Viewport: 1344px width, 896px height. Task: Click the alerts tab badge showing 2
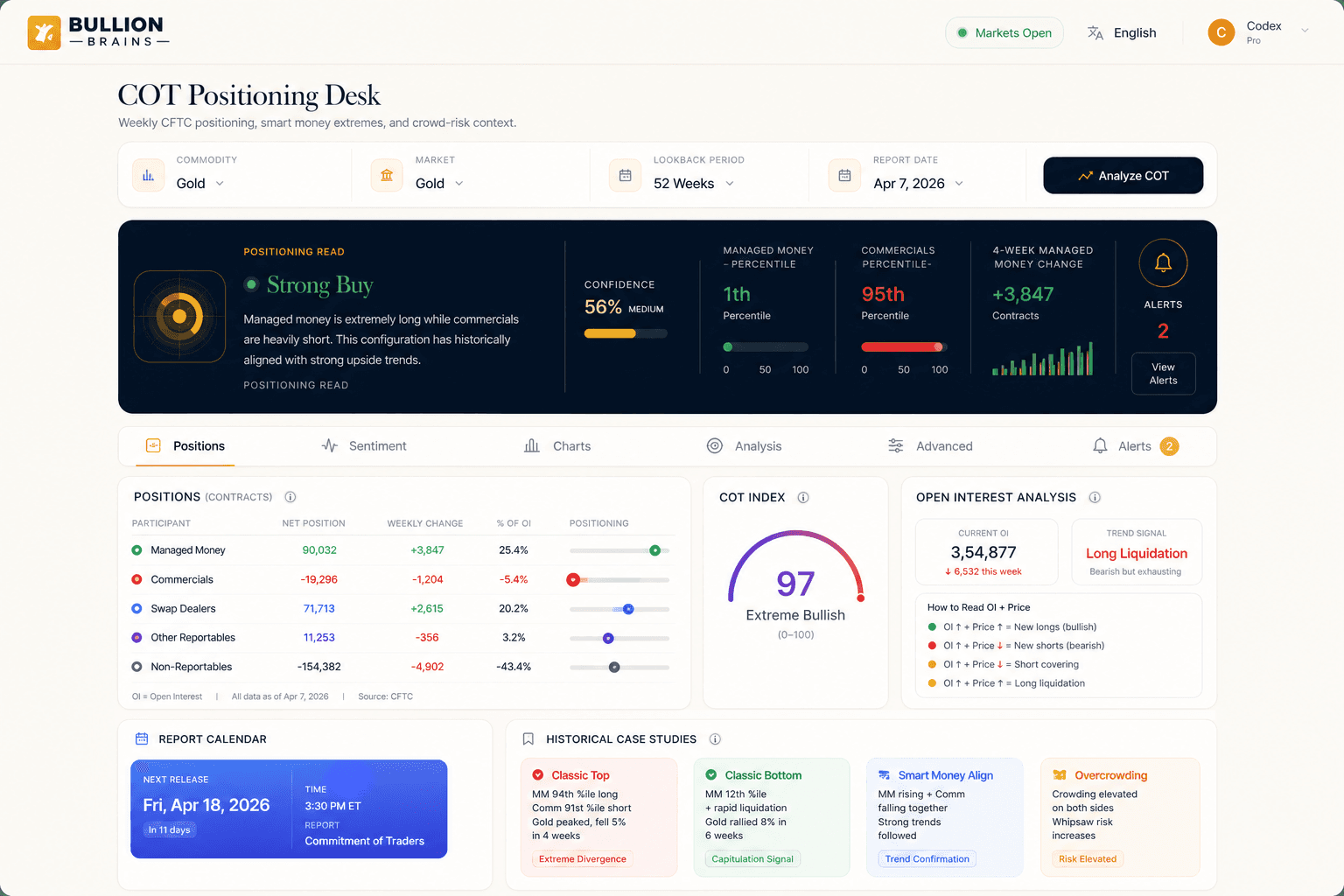pyautogui.click(x=1169, y=446)
